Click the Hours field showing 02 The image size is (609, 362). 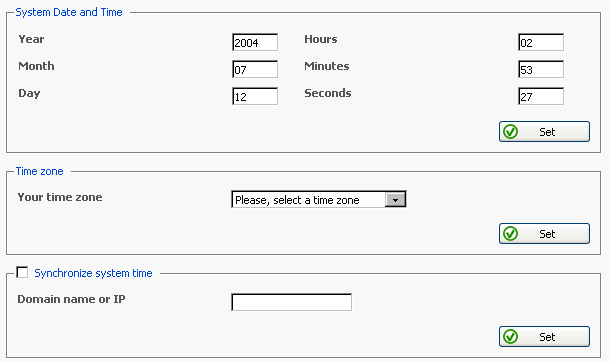[x=541, y=42]
